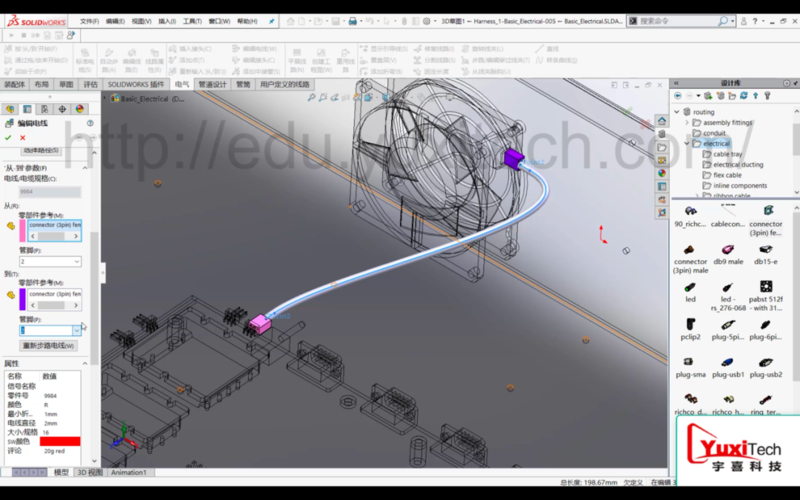Viewport: 800px width, 500px height.
Task: Open the help icon in the property panel header
Action: (90, 123)
